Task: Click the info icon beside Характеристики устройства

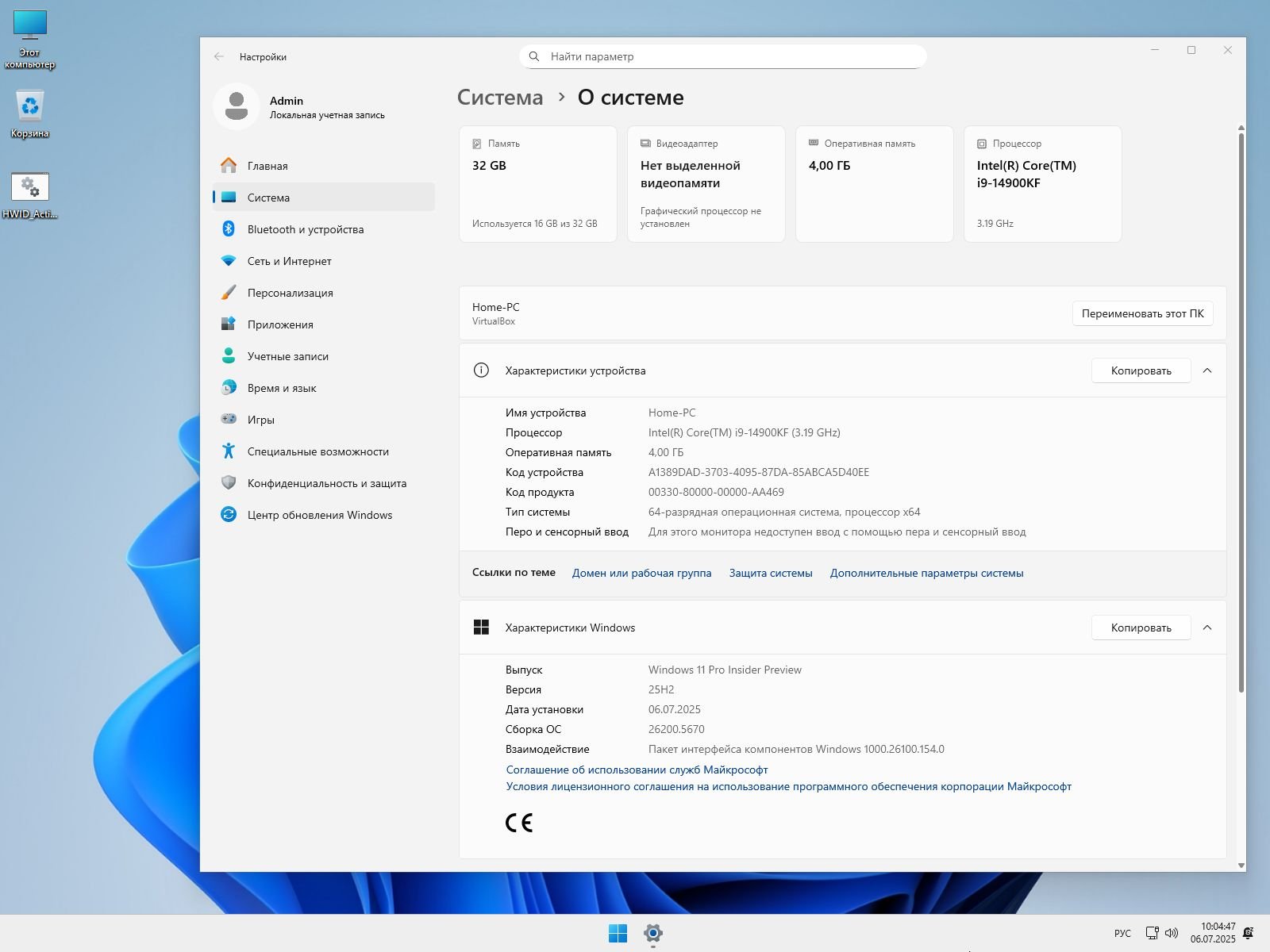Action: 481,370
